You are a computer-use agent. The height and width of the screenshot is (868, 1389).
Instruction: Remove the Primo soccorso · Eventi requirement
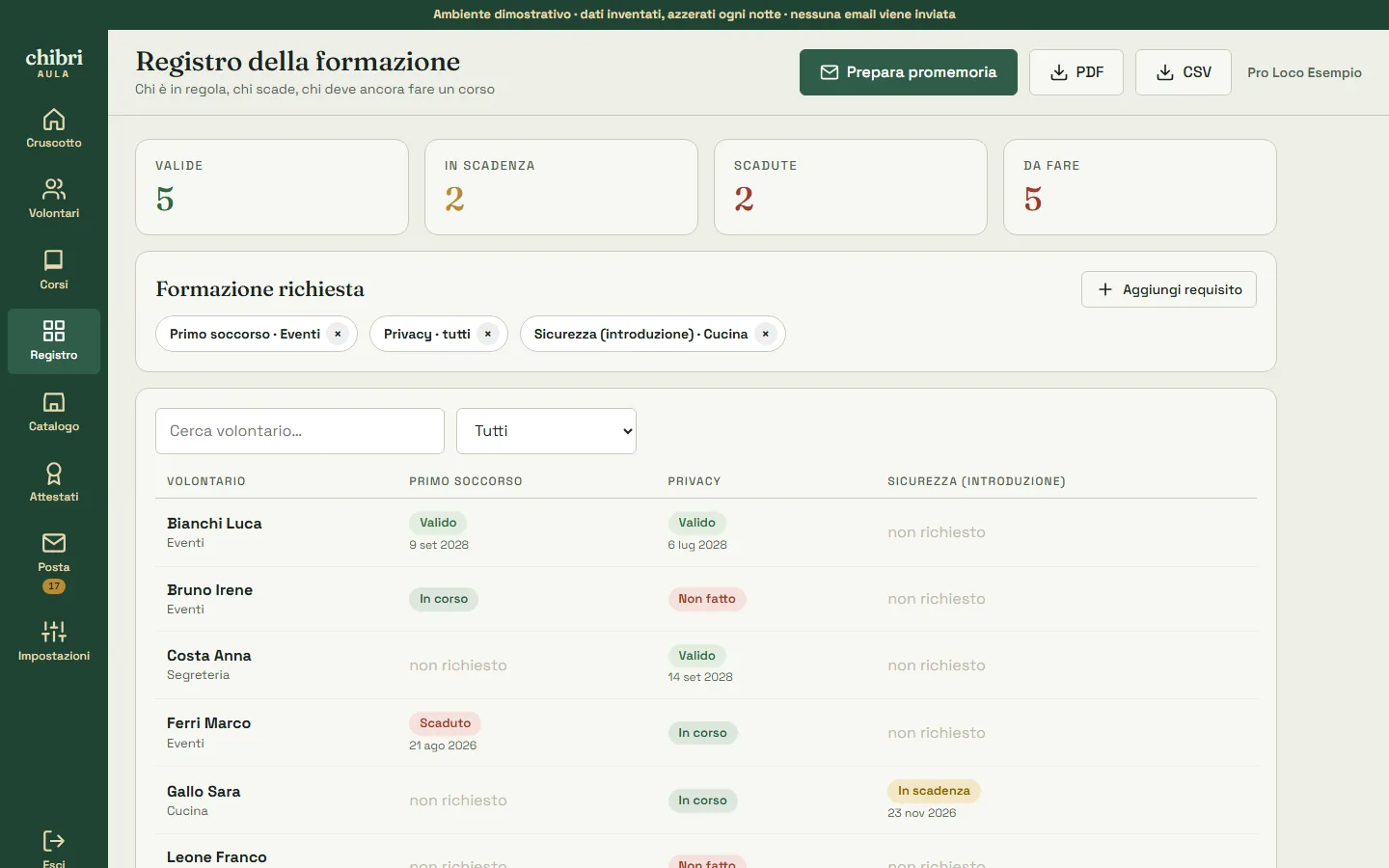[x=338, y=334]
